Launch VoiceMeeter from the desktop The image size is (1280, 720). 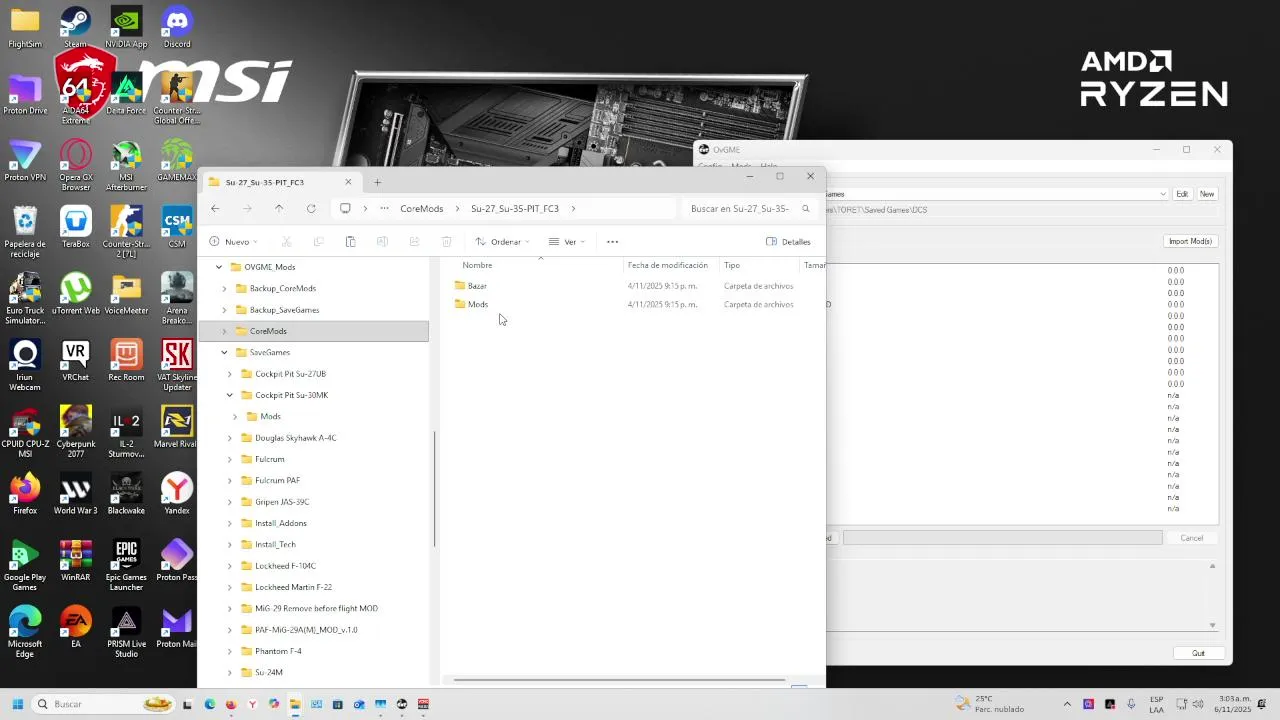click(126, 294)
